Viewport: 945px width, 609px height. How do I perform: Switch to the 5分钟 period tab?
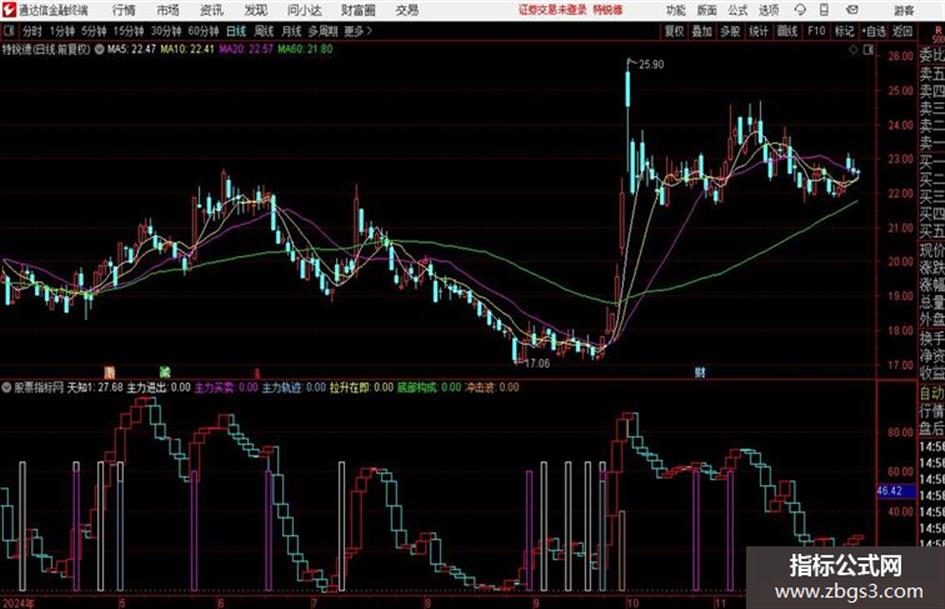pyautogui.click(x=94, y=31)
